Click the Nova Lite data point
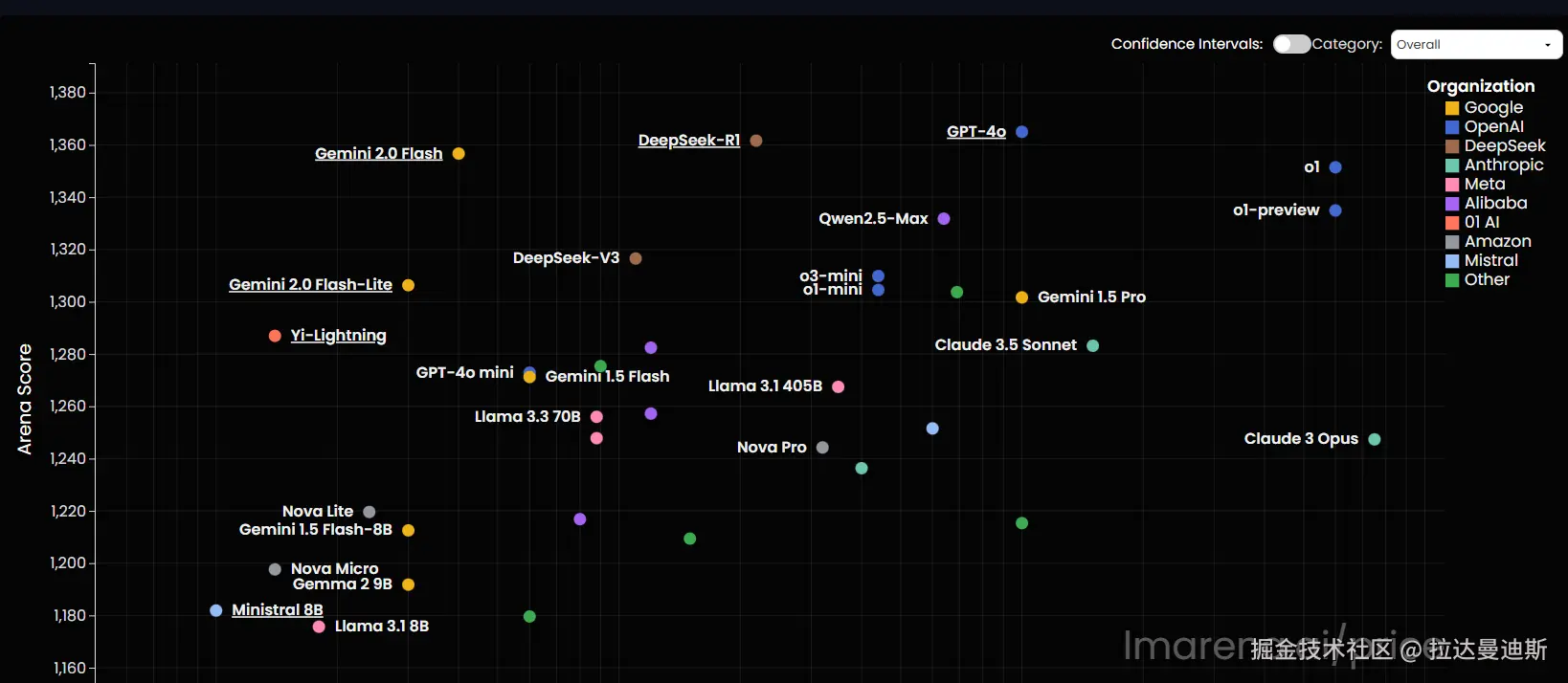This screenshot has width=1568, height=683. click(x=370, y=512)
